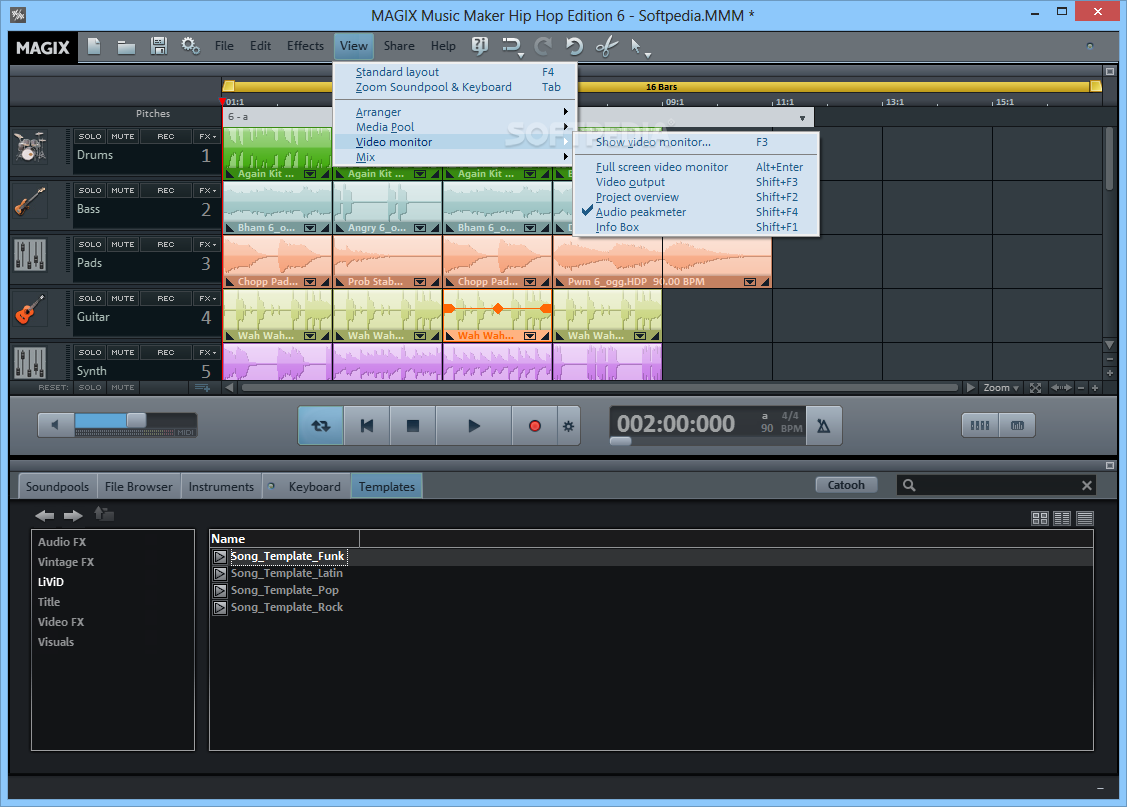Viewport: 1127px width, 807px height.
Task: Expand the Mix submenu
Action: pos(455,157)
